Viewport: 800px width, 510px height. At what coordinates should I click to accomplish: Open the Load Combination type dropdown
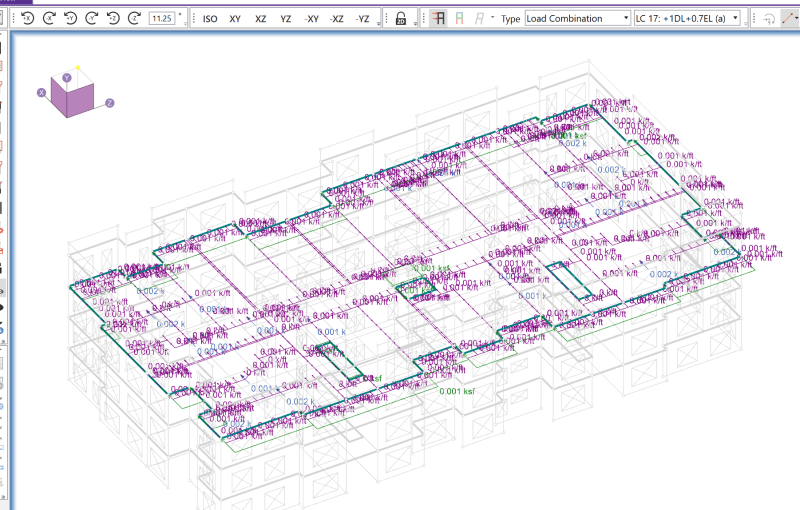[578, 18]
